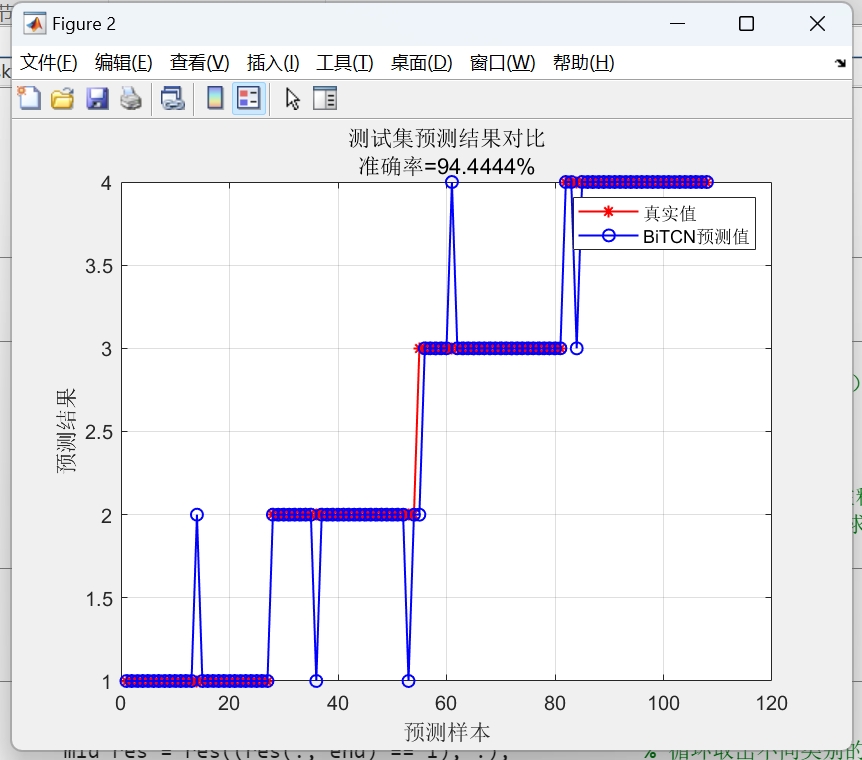Open the 工具(T) menu
This screenshot has width=862, height=760.
344,62
